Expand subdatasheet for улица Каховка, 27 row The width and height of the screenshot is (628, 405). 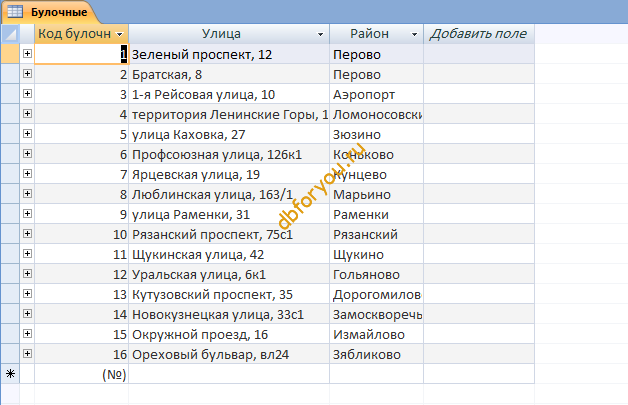point(27,134)
